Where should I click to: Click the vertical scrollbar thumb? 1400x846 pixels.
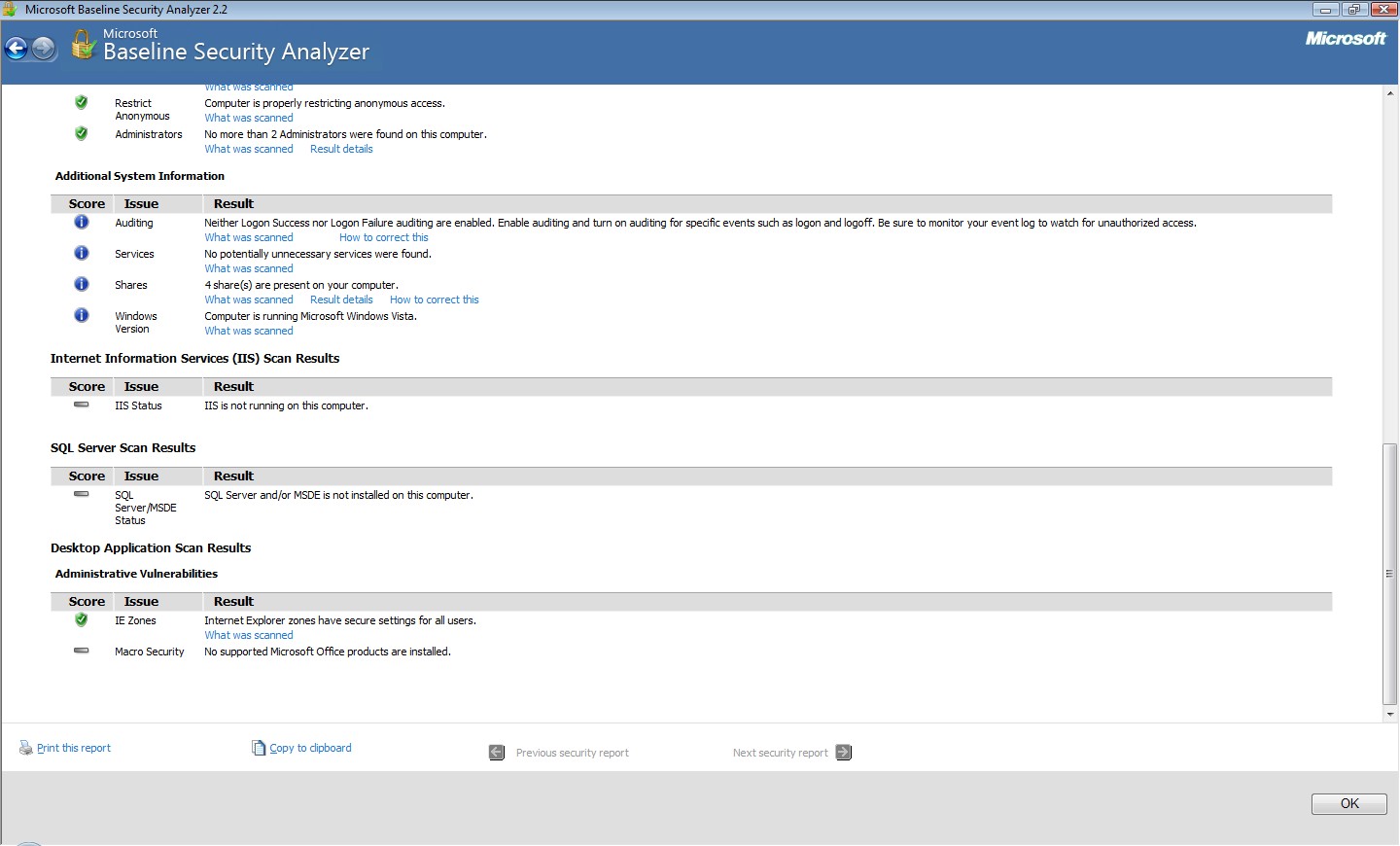(x=1390, y=574)
